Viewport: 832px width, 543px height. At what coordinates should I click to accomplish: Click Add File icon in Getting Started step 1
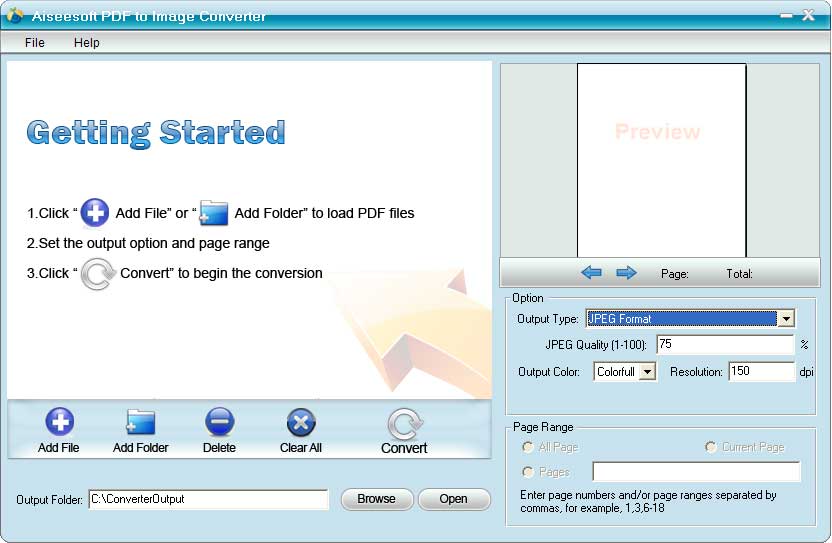(x=95, y=212)
